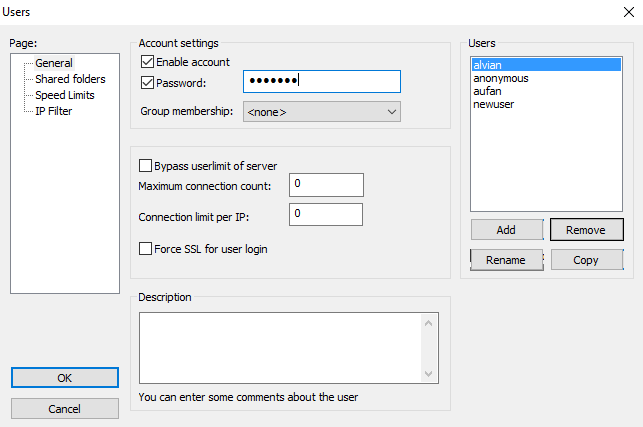Uncheck the Enable account checkbox

[148, 62]
